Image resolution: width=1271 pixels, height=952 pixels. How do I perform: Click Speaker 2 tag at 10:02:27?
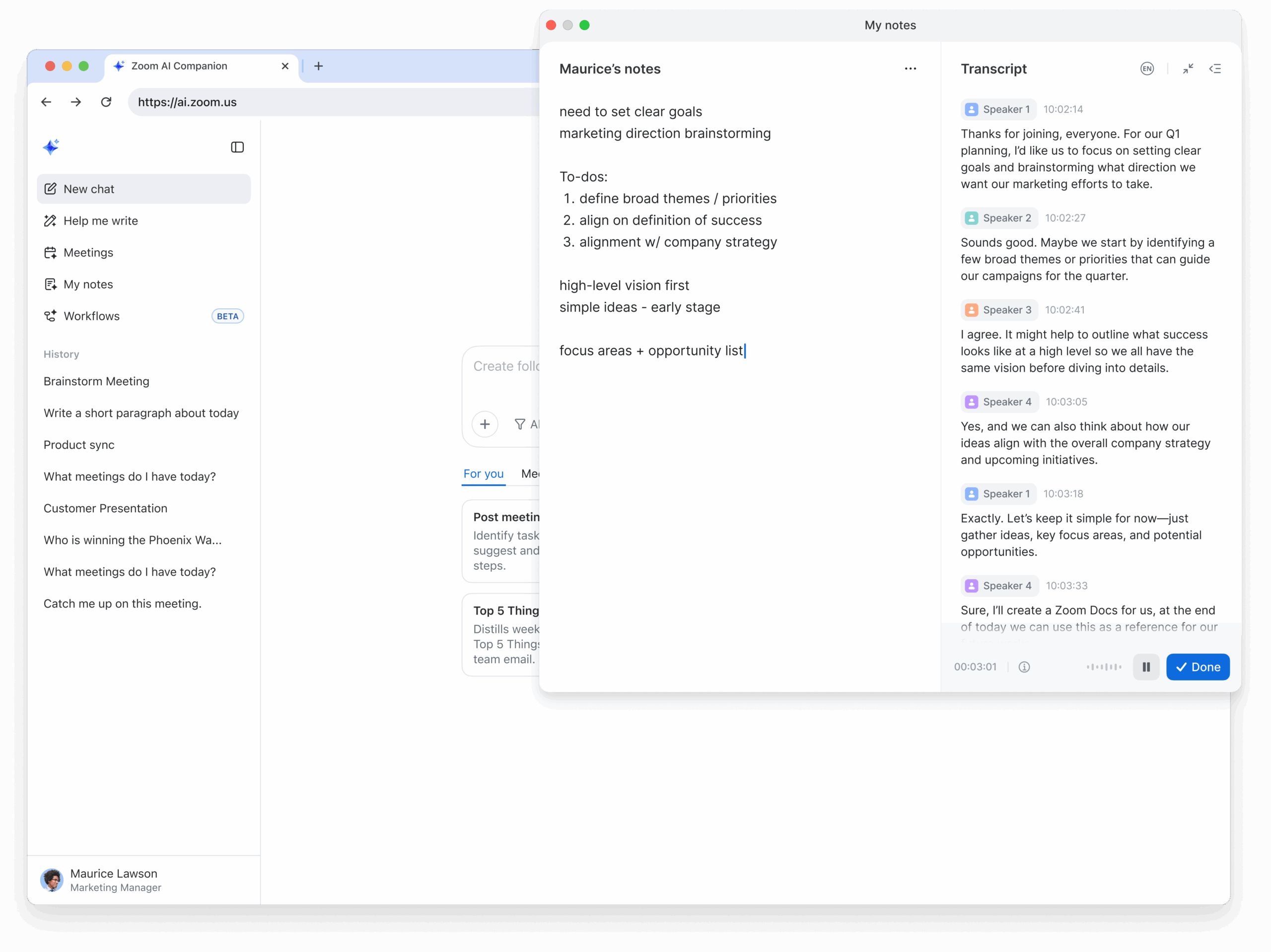click(x=999, y=218)
